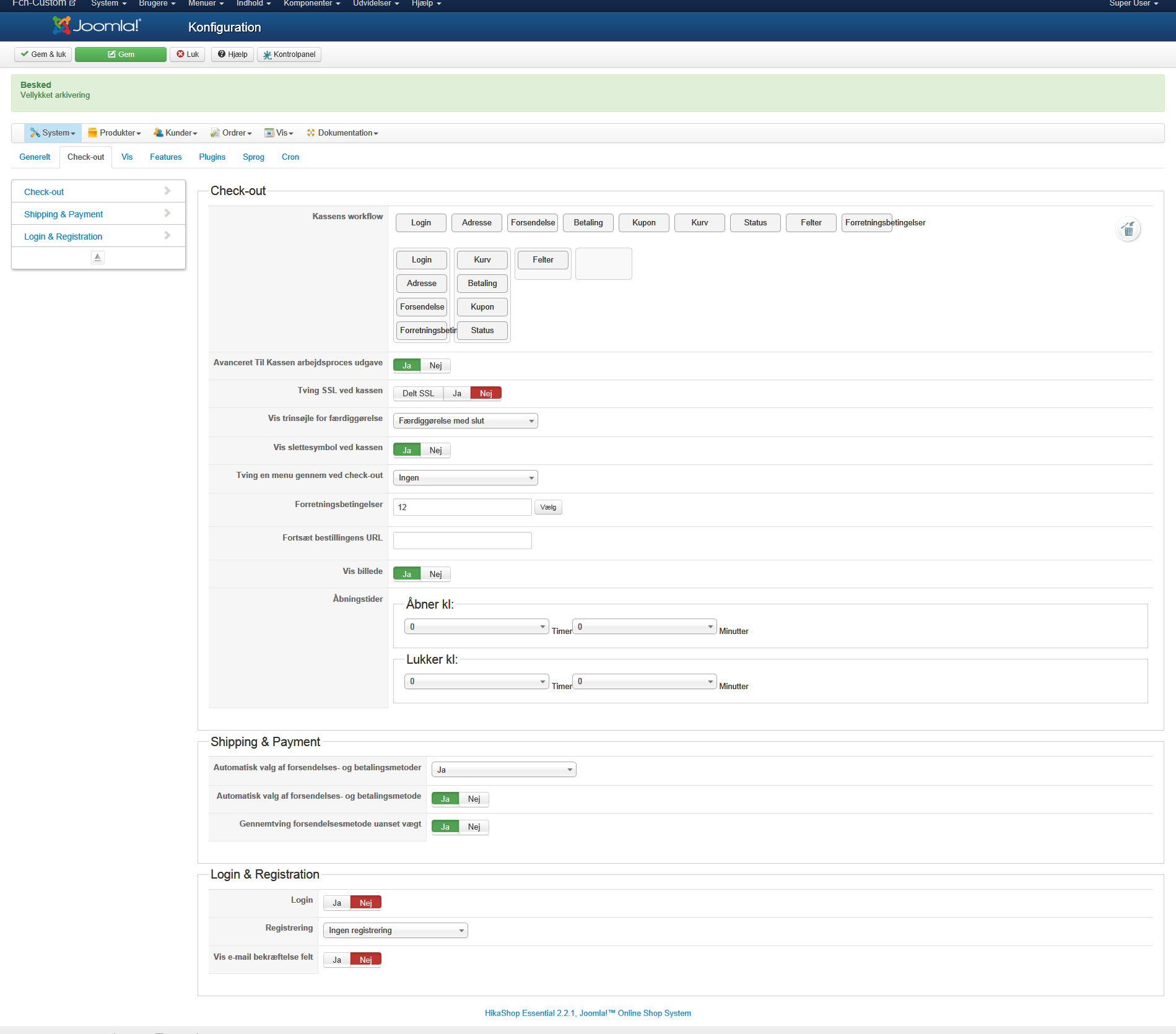Viewport: 1176px width, 1034px height.
Task: Select the Sprog tab
Action: pos(253,157)
